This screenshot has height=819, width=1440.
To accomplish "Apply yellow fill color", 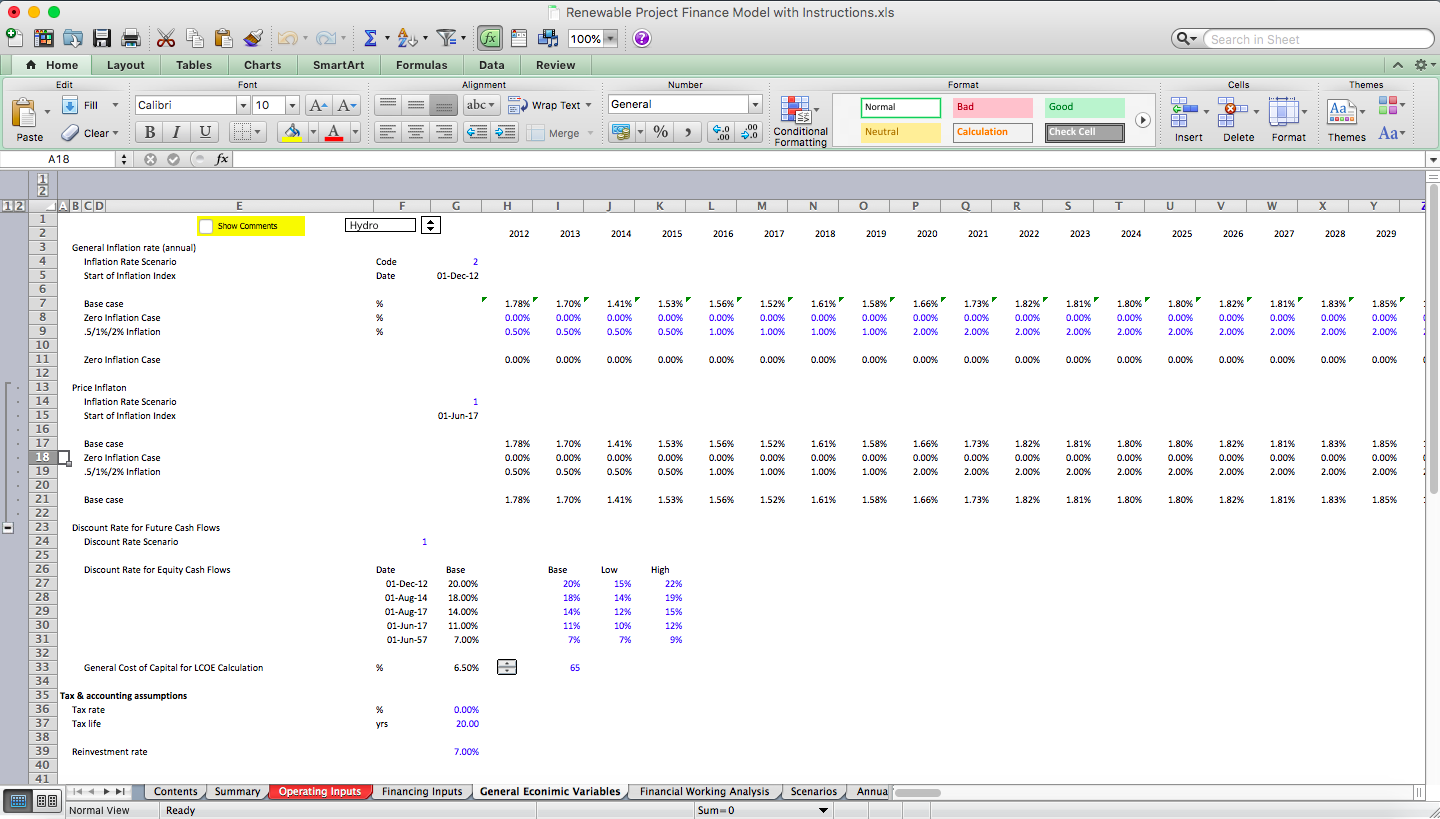I will click(290, 132).
